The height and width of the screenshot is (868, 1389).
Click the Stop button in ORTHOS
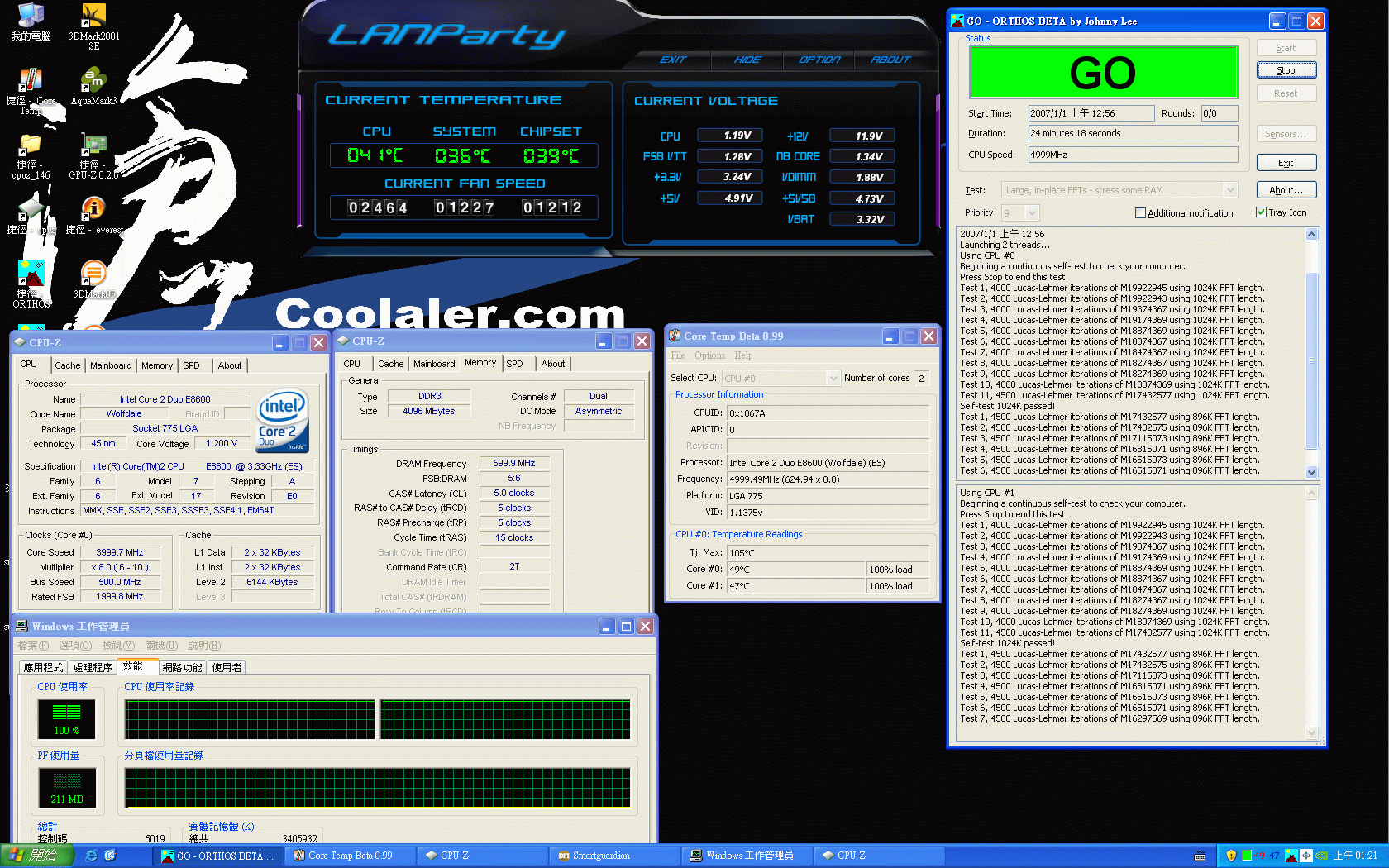(1286, 70)
